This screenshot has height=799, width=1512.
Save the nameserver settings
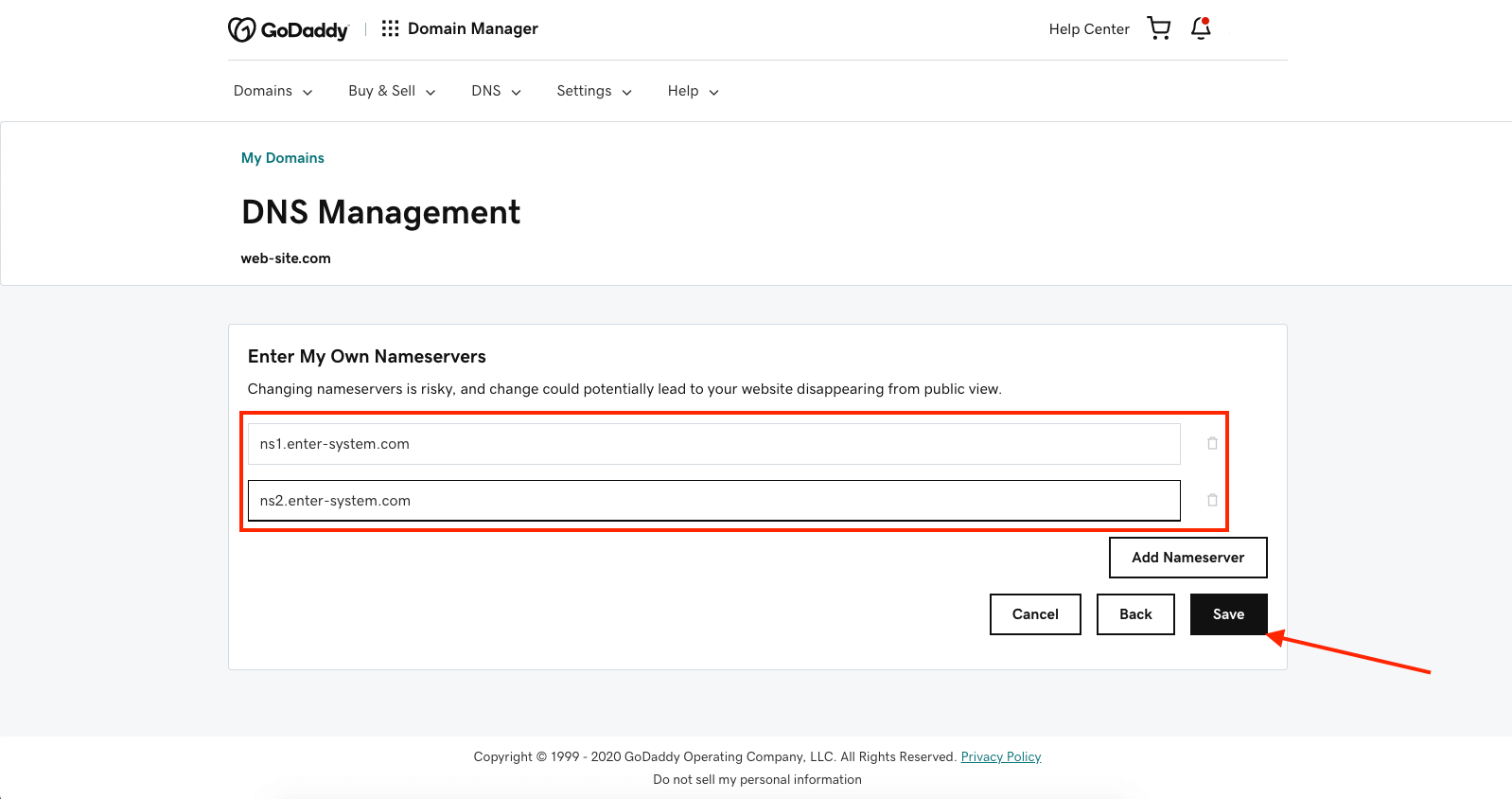point(1228,614)
